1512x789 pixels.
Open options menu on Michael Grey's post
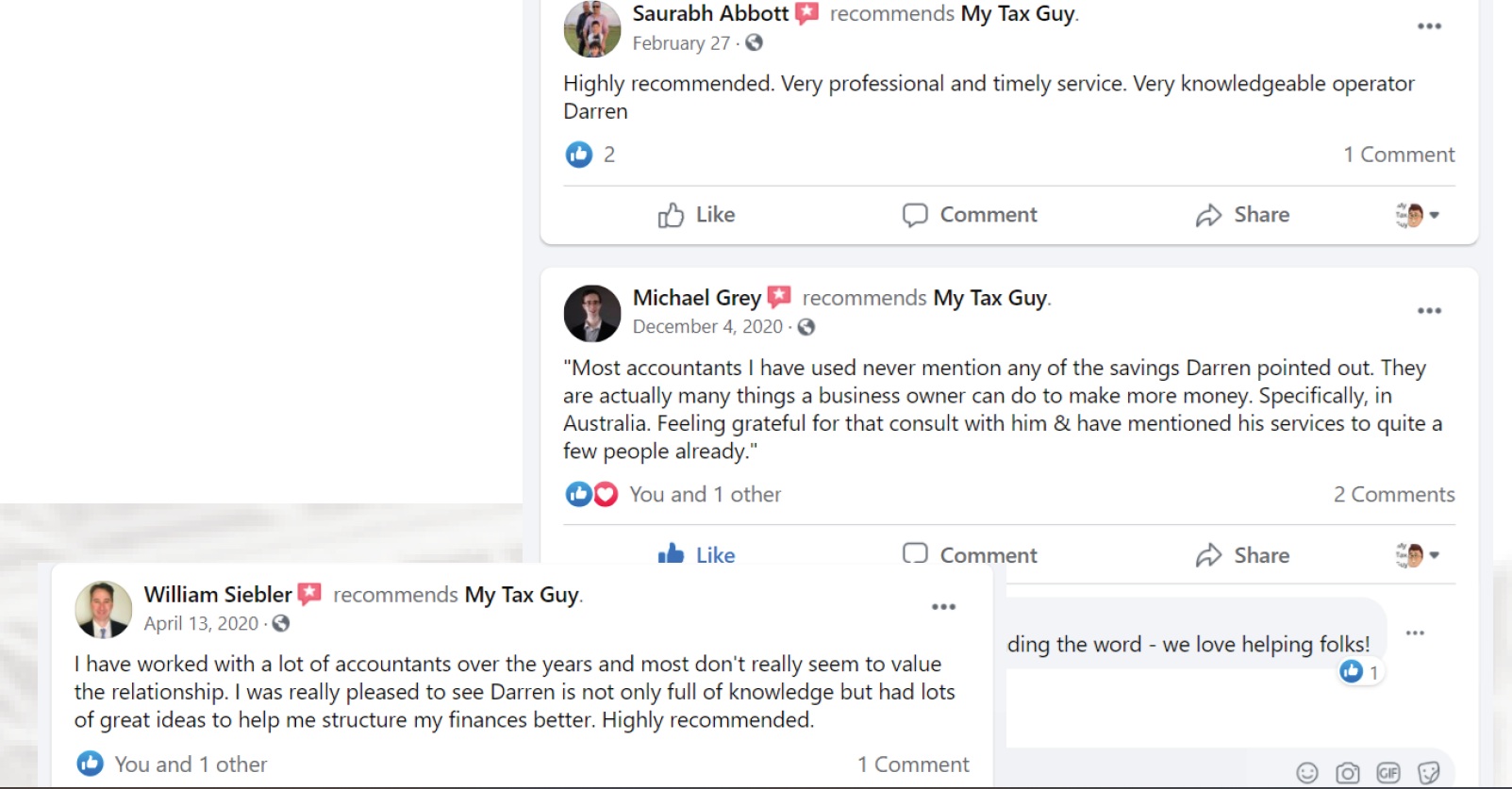coord(1429,311)
